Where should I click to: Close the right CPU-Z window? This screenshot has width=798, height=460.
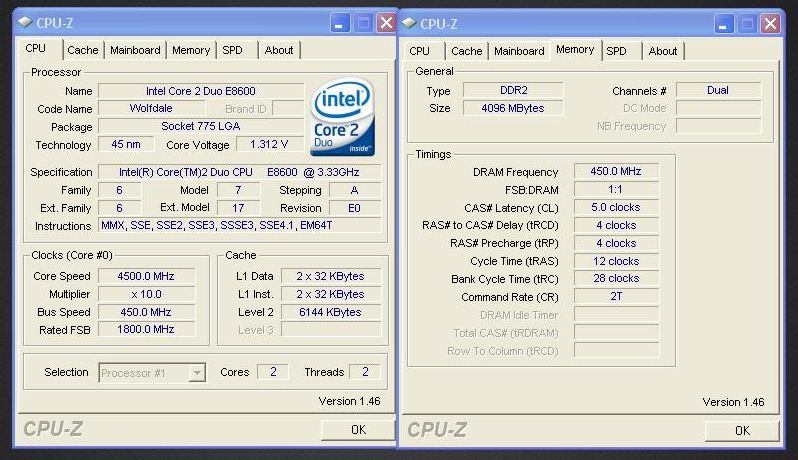pos(771,24)
